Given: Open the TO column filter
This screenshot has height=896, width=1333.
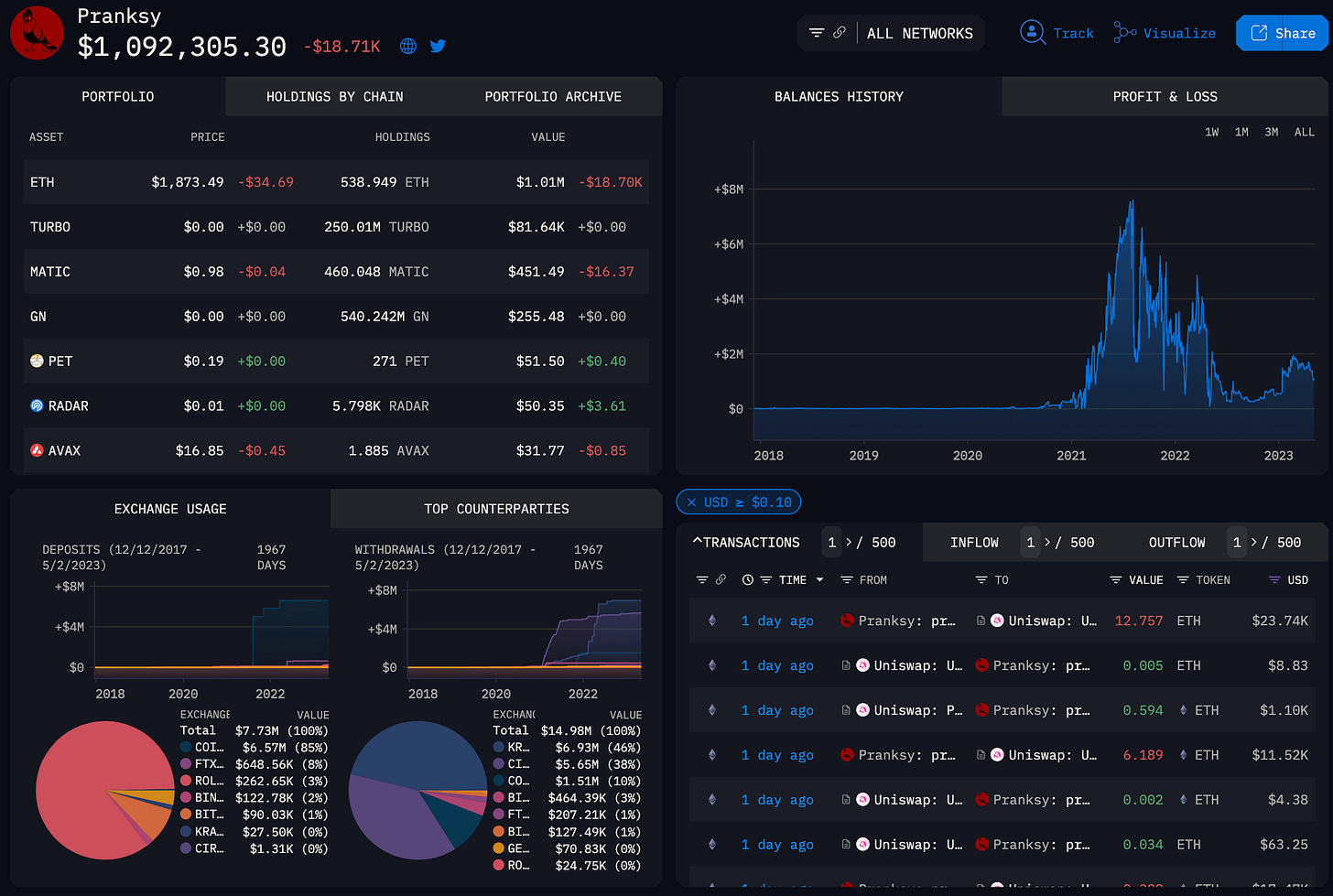Looking at the screenshot, I should 981,580.
